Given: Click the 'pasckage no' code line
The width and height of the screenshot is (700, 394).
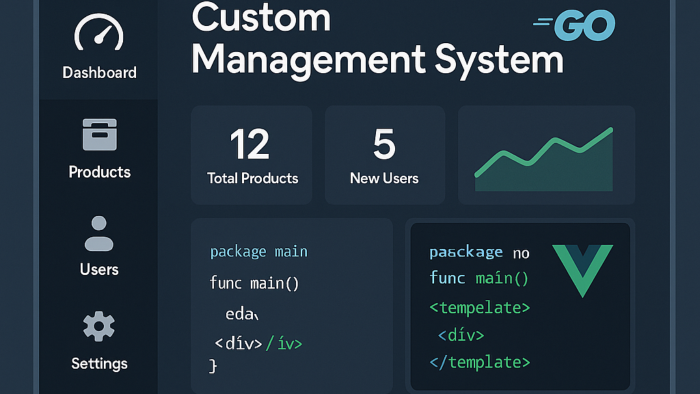Looking at the screenshot, I should 479,253.
